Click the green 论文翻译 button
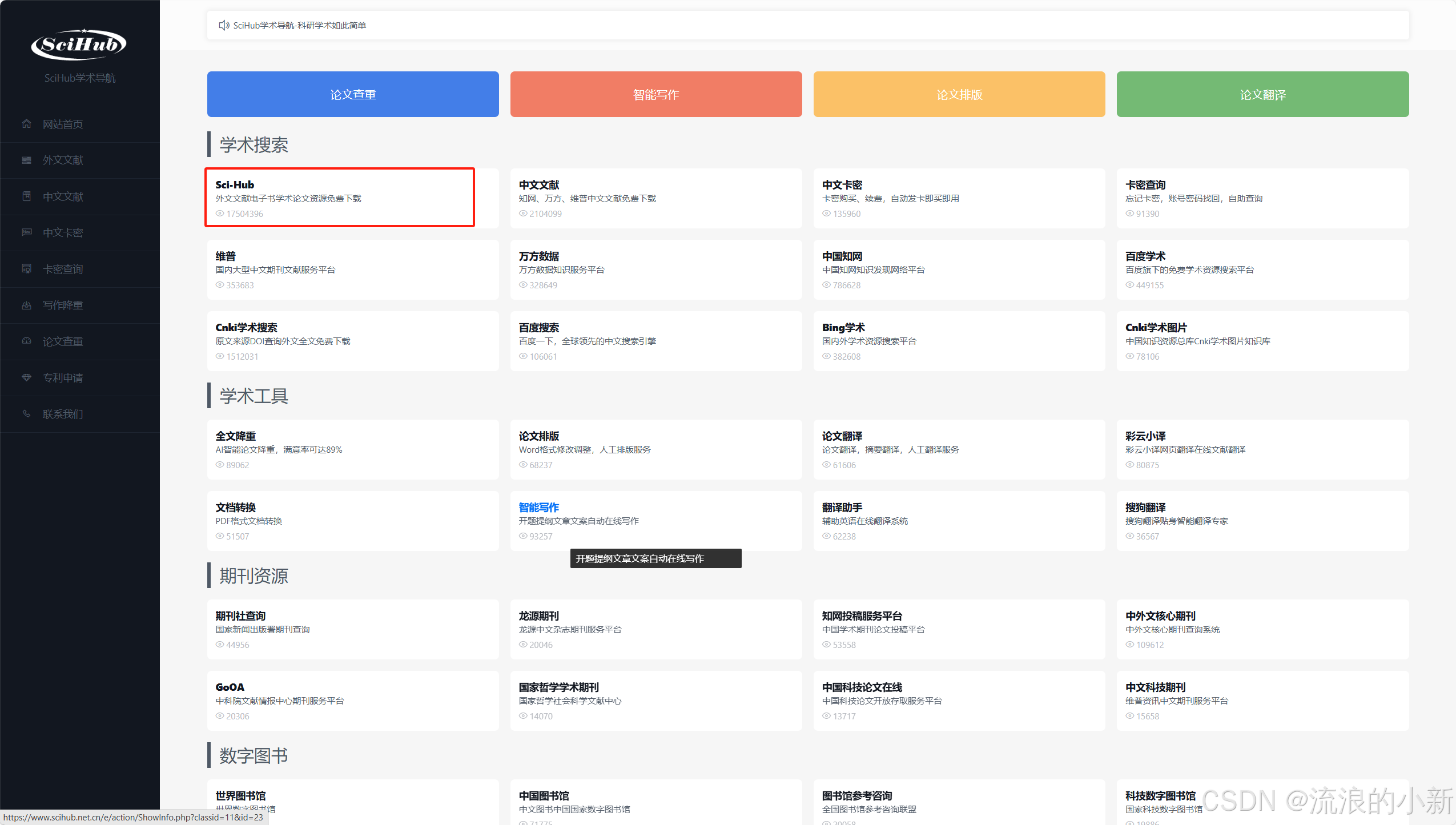 coord(1262,94)
